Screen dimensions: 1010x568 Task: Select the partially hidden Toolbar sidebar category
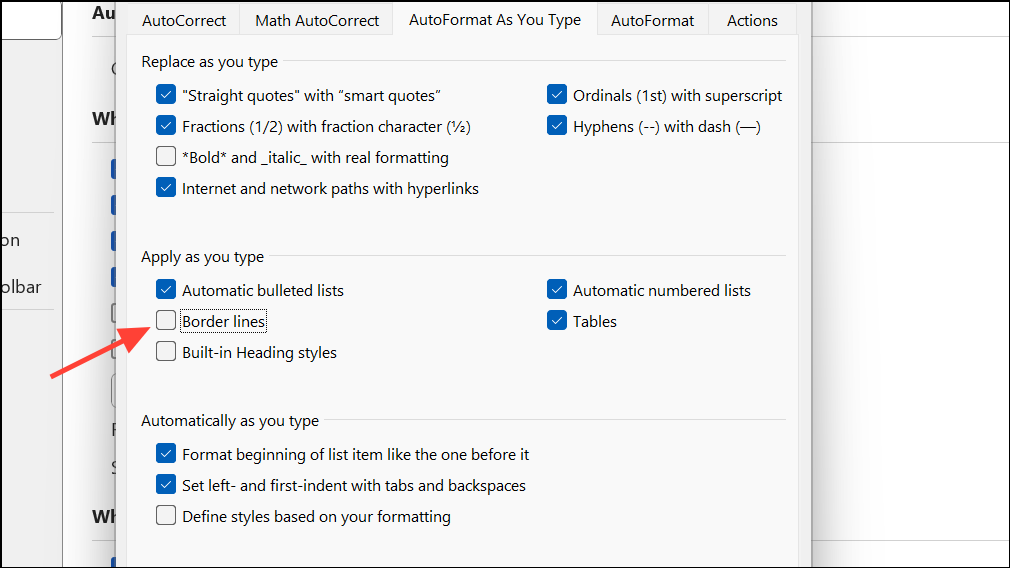[22, 287]
